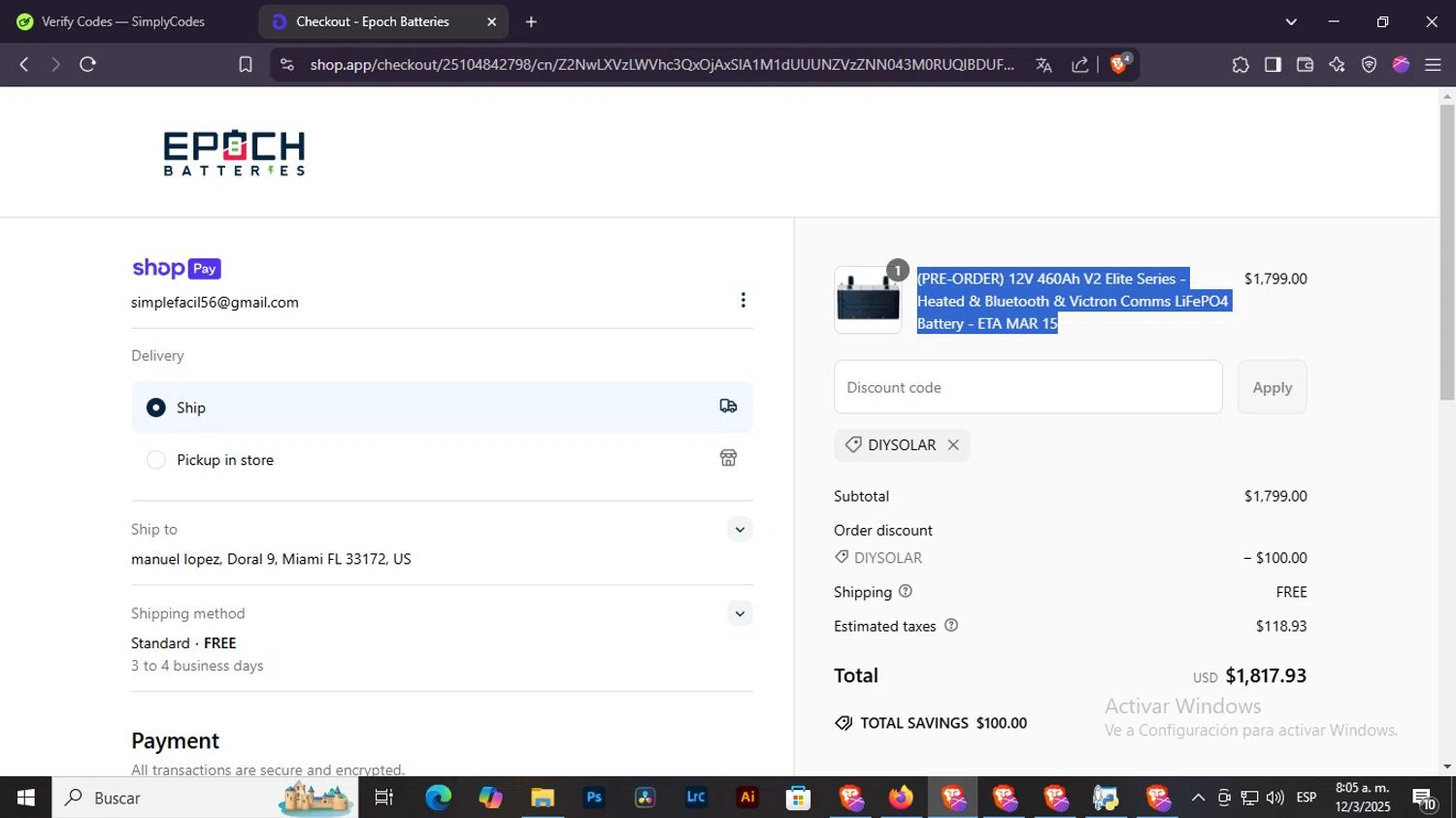
Task: Click the browser address bar URL
Action: click(662, 64)
